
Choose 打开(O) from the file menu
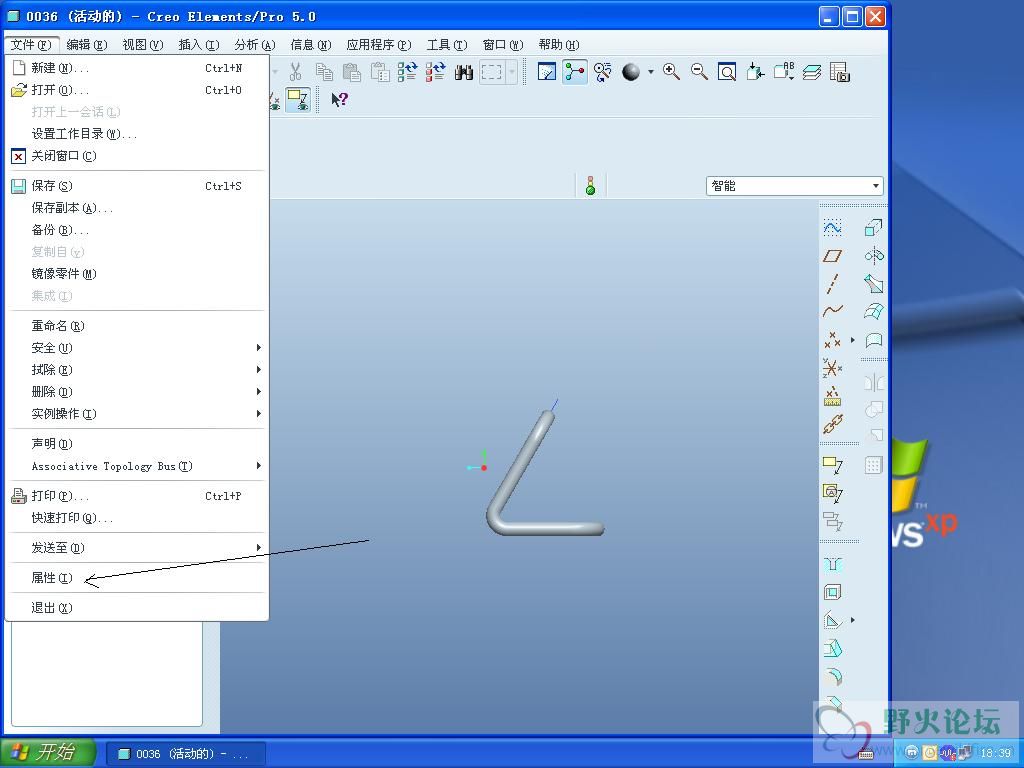pyautogui.click(x=137, y=90)
